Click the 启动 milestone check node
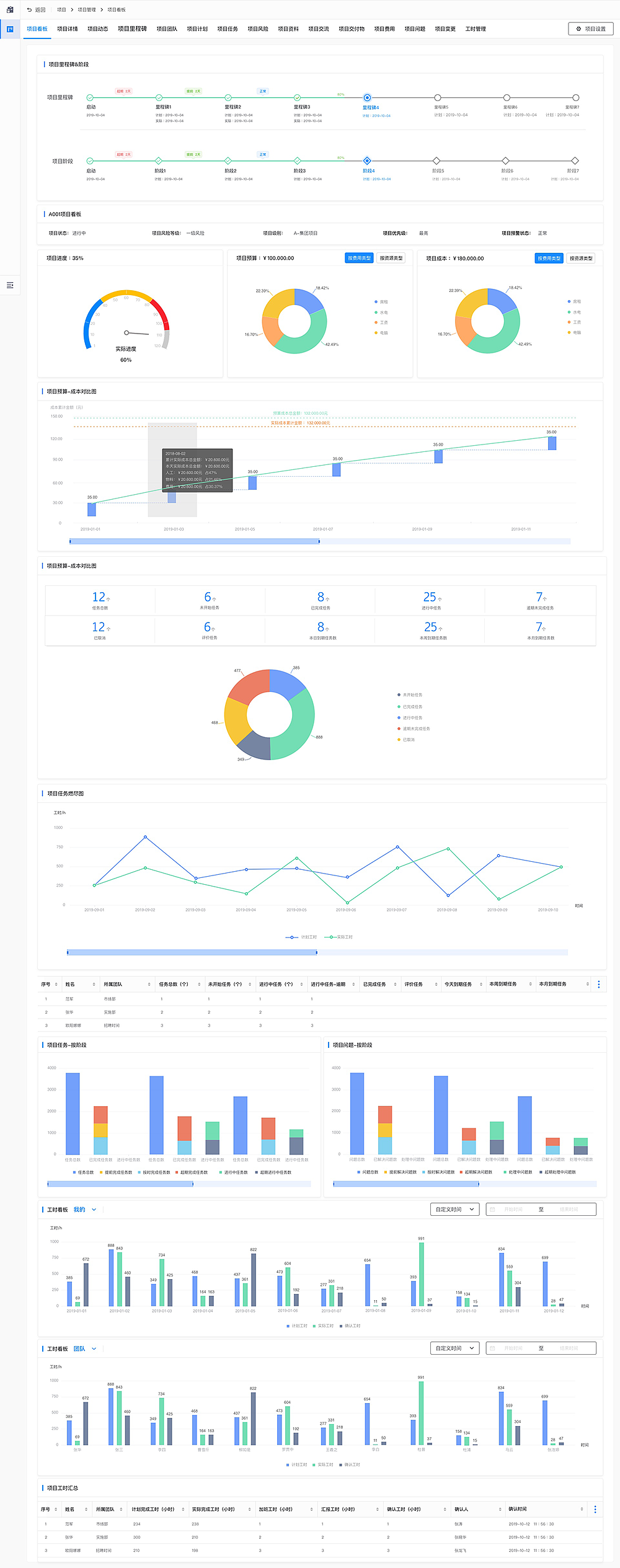 coord(90,98)
